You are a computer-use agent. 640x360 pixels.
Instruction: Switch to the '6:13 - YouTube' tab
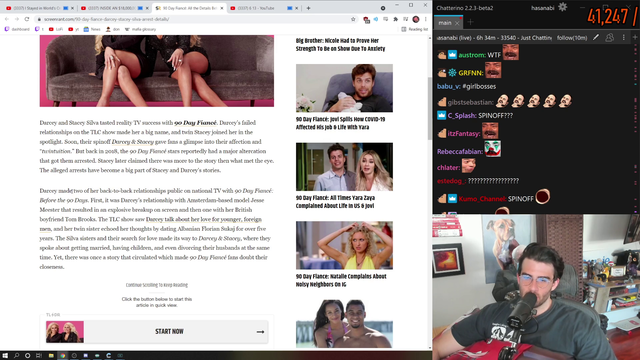pos(261,8)
